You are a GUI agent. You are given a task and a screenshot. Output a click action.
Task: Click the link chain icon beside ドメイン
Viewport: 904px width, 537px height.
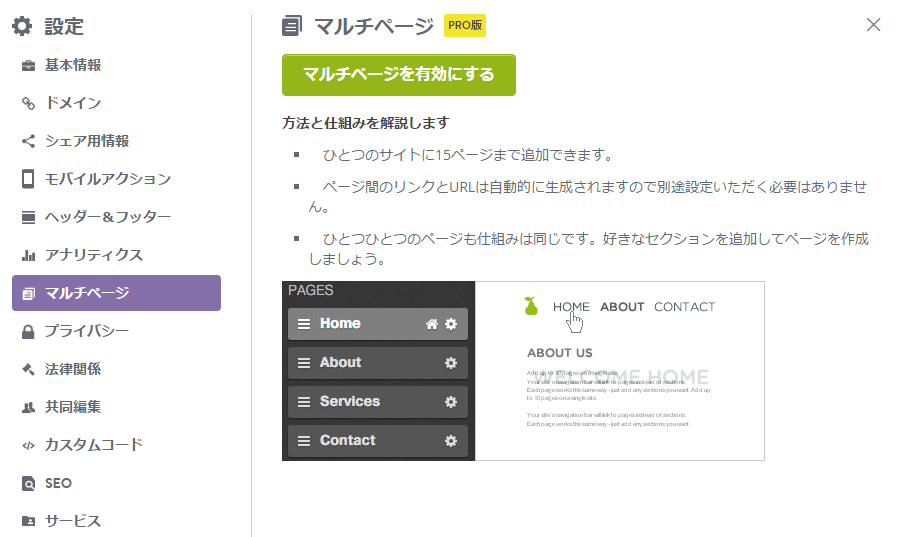[28, 103]
